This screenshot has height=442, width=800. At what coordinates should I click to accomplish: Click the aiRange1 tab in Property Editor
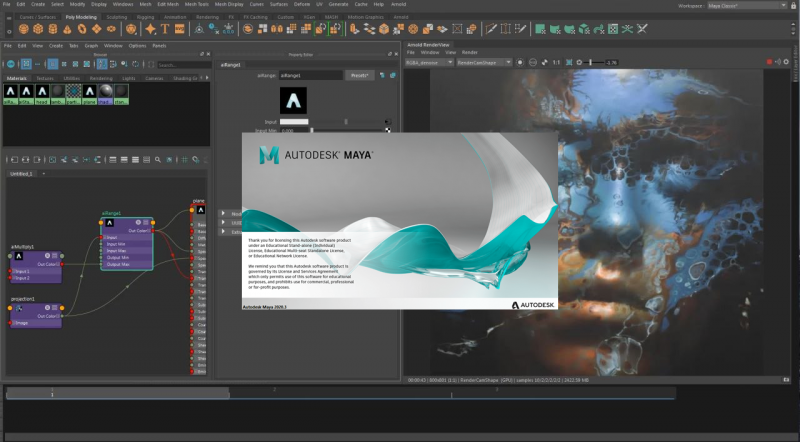point(231,65)
